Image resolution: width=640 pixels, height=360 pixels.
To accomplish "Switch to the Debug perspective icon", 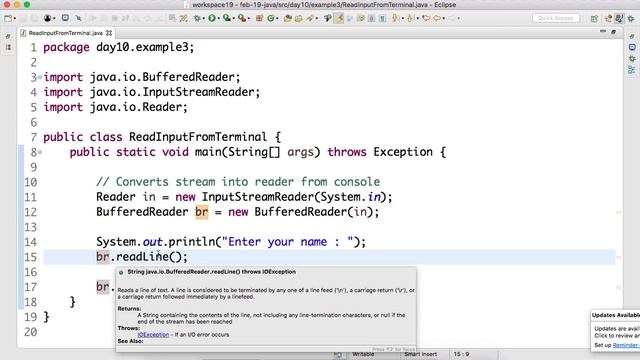I will [x=631, y=19].
